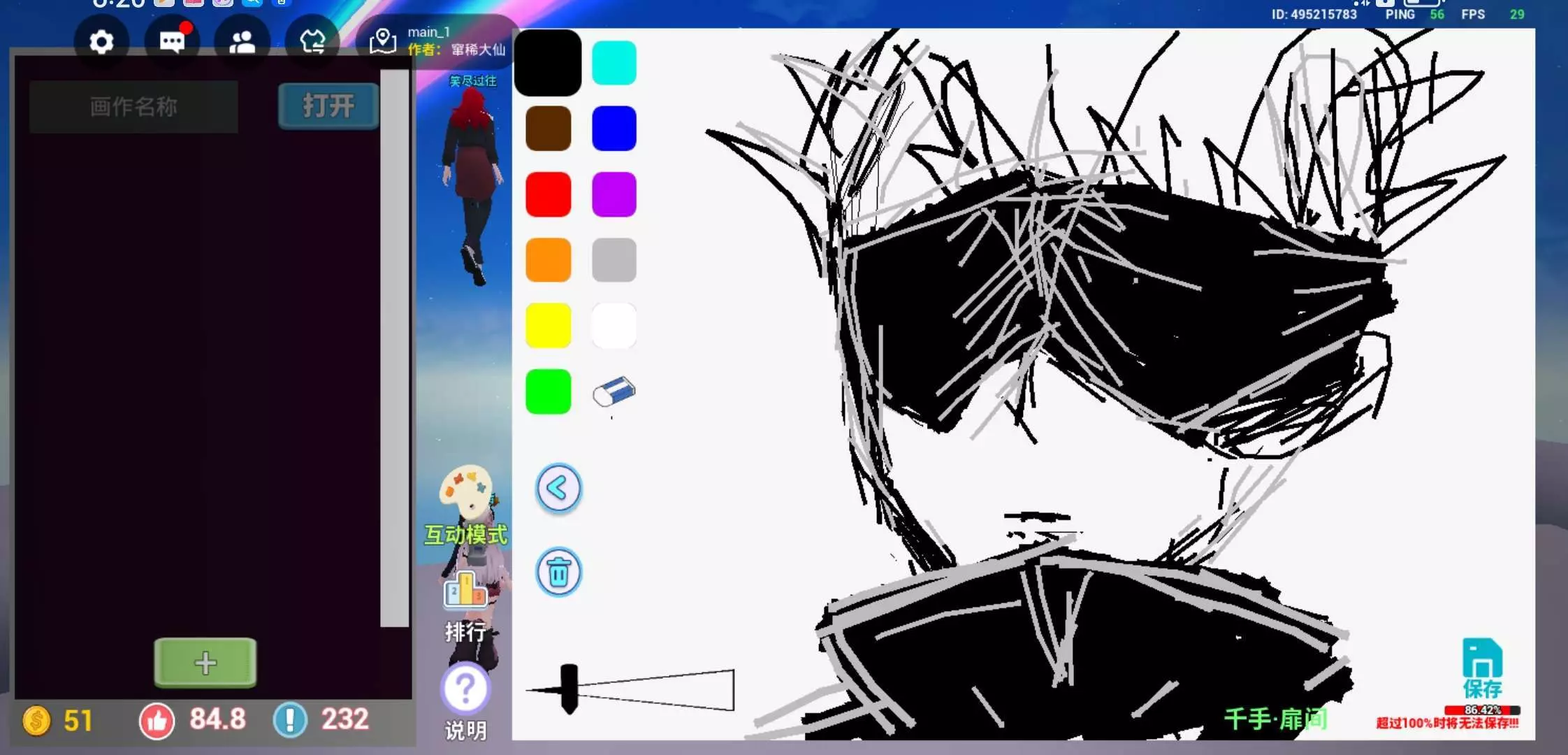
Task: Toggle interactive mode palette icon
Action: click(465, 491)
